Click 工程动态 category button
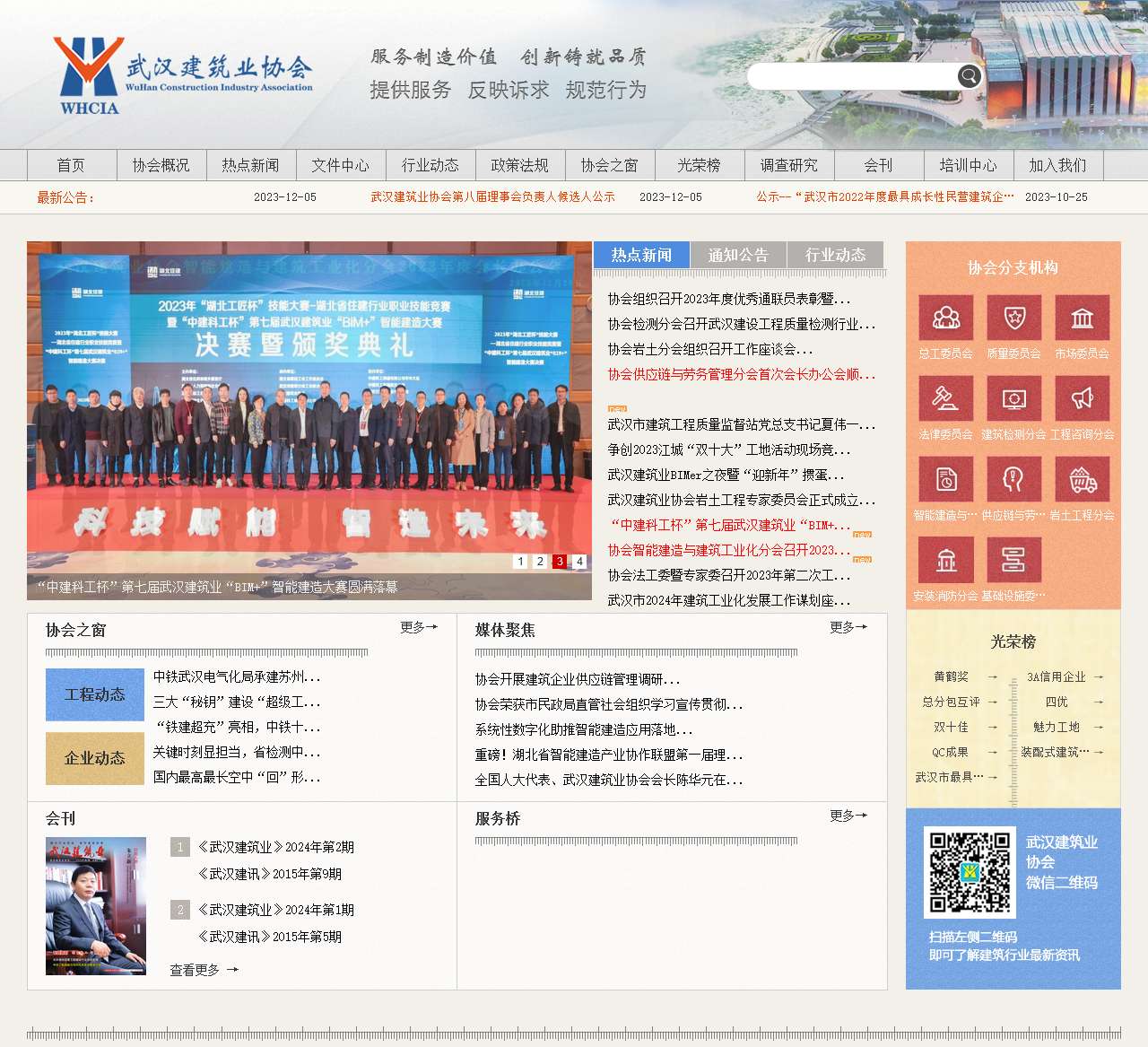Screen dimensions: 1148x1047 coord(94,694)
